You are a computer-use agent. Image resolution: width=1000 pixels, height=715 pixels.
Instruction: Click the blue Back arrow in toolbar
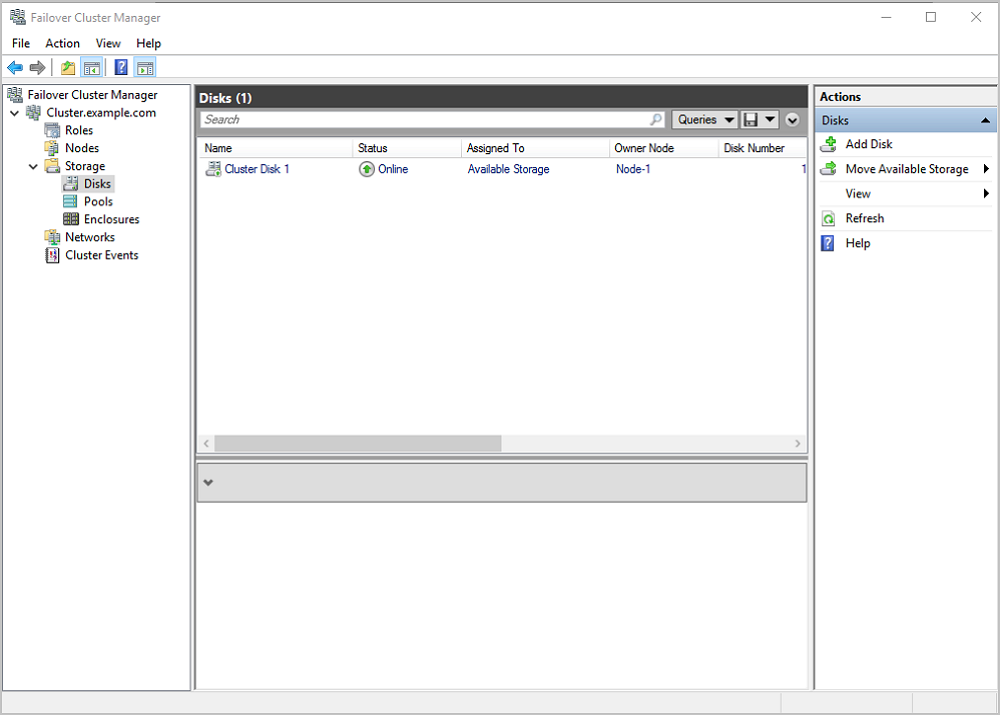[x=15, y=68]
